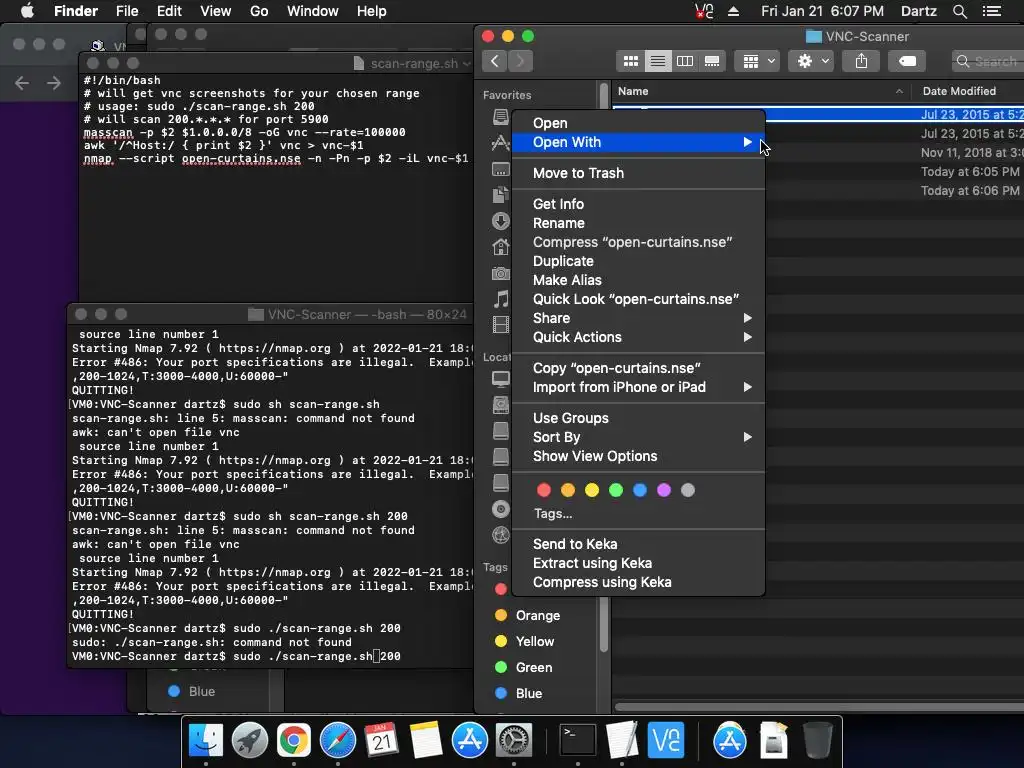Choose Open in the context menu
Screen dimensions: 1024x768
point(638,123)
